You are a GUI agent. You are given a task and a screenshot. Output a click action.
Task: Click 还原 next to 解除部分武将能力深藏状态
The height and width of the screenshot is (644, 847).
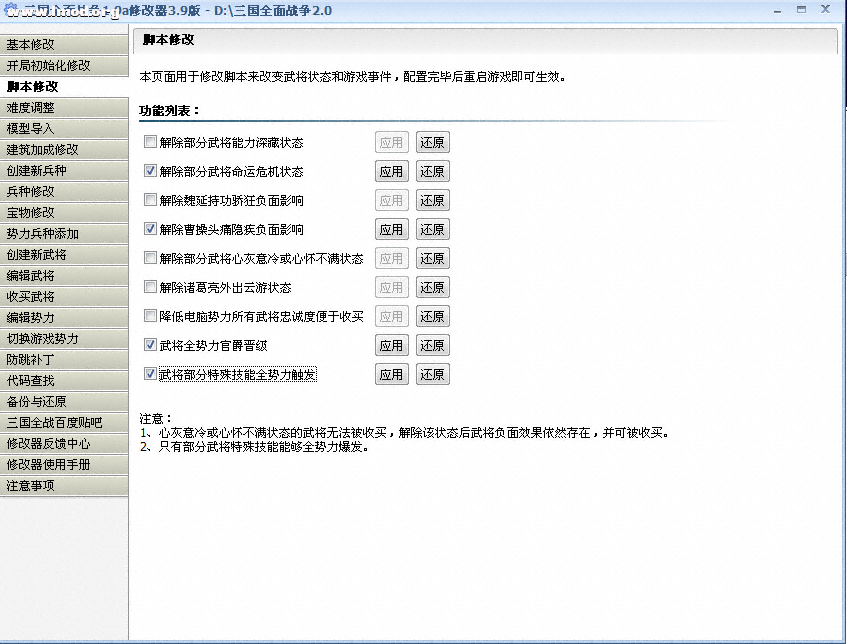(432, 142)
